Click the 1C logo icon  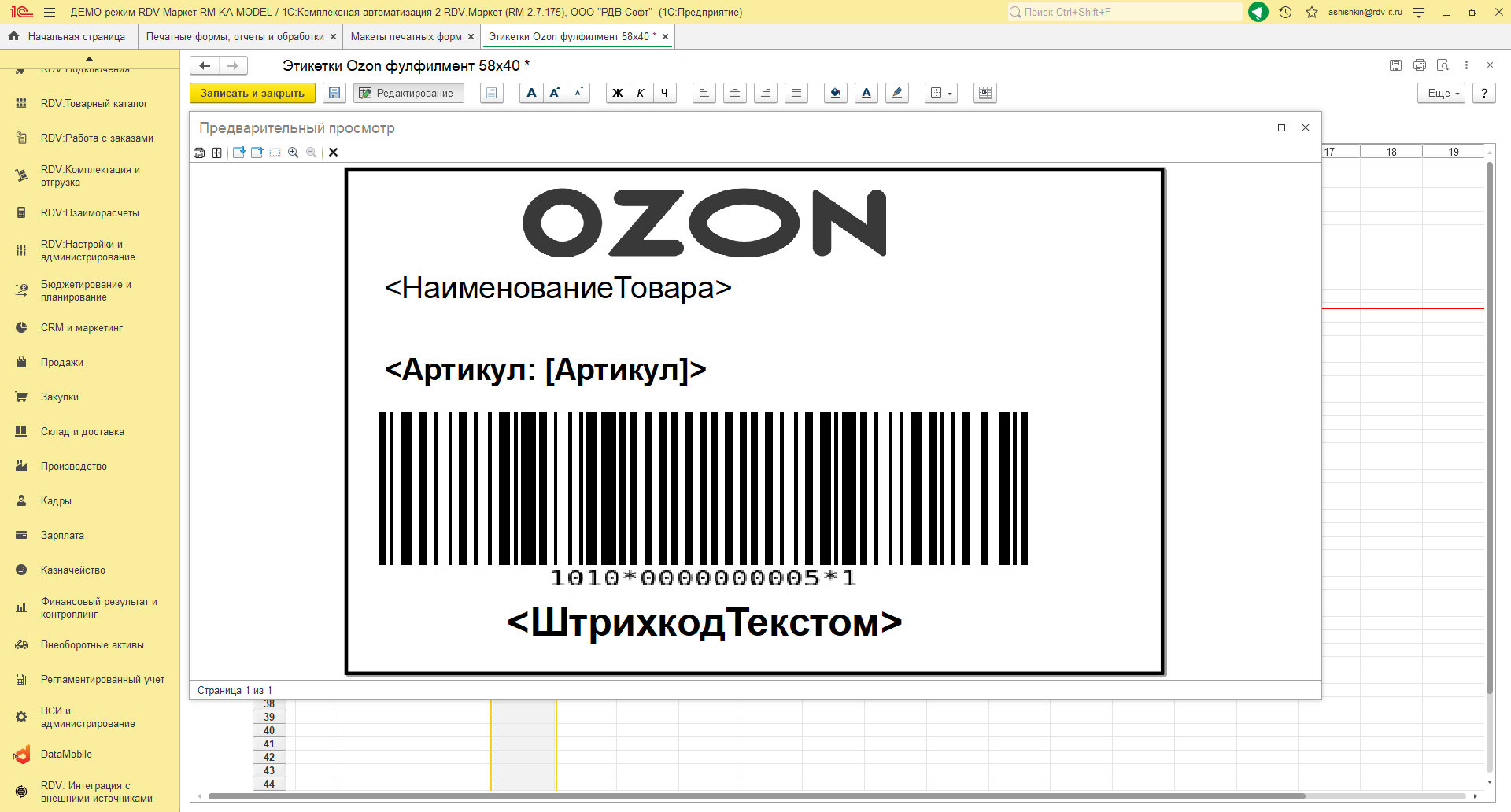(21, 12)
